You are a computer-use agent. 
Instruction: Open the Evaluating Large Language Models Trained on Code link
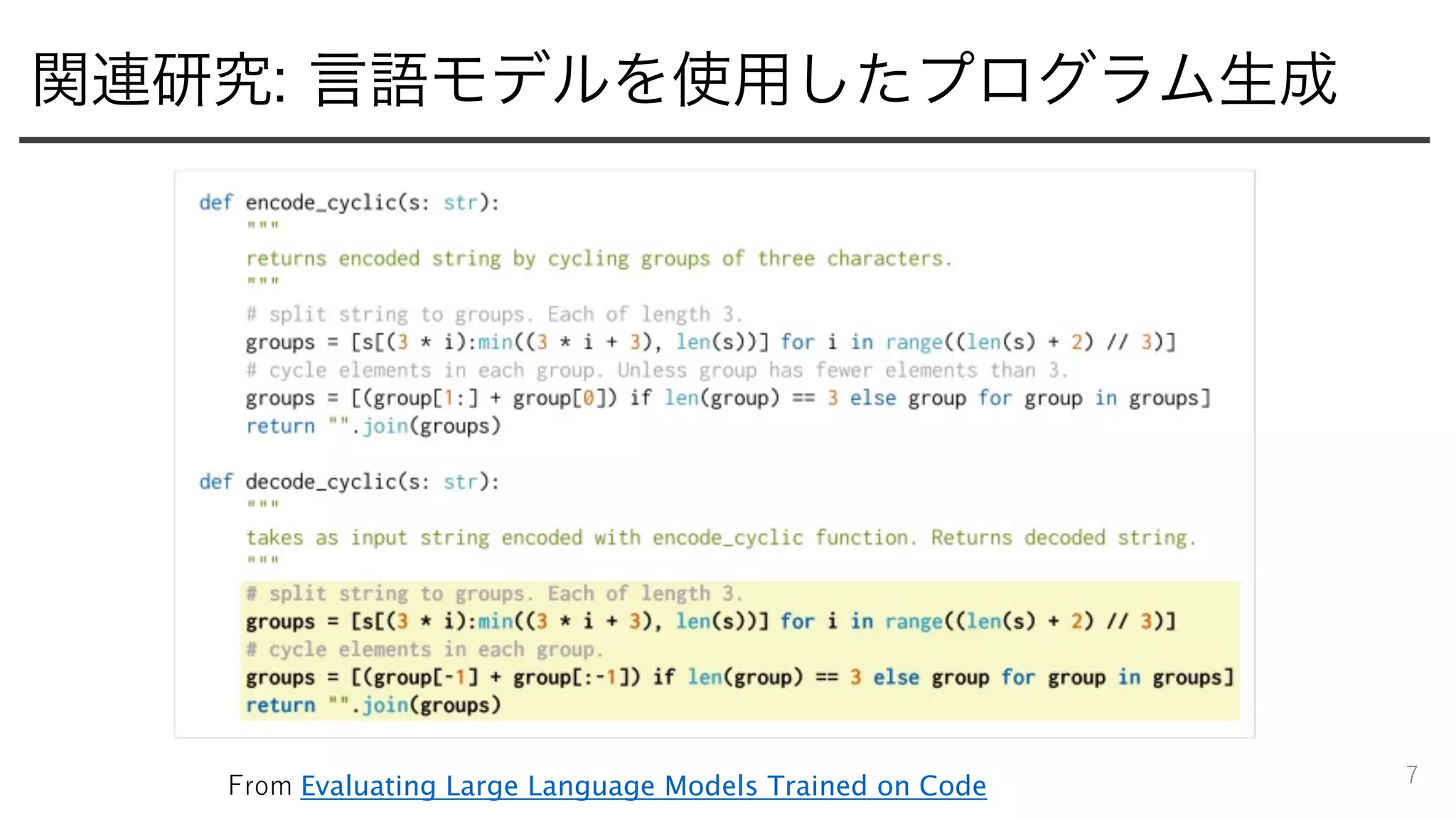(643, 786)
